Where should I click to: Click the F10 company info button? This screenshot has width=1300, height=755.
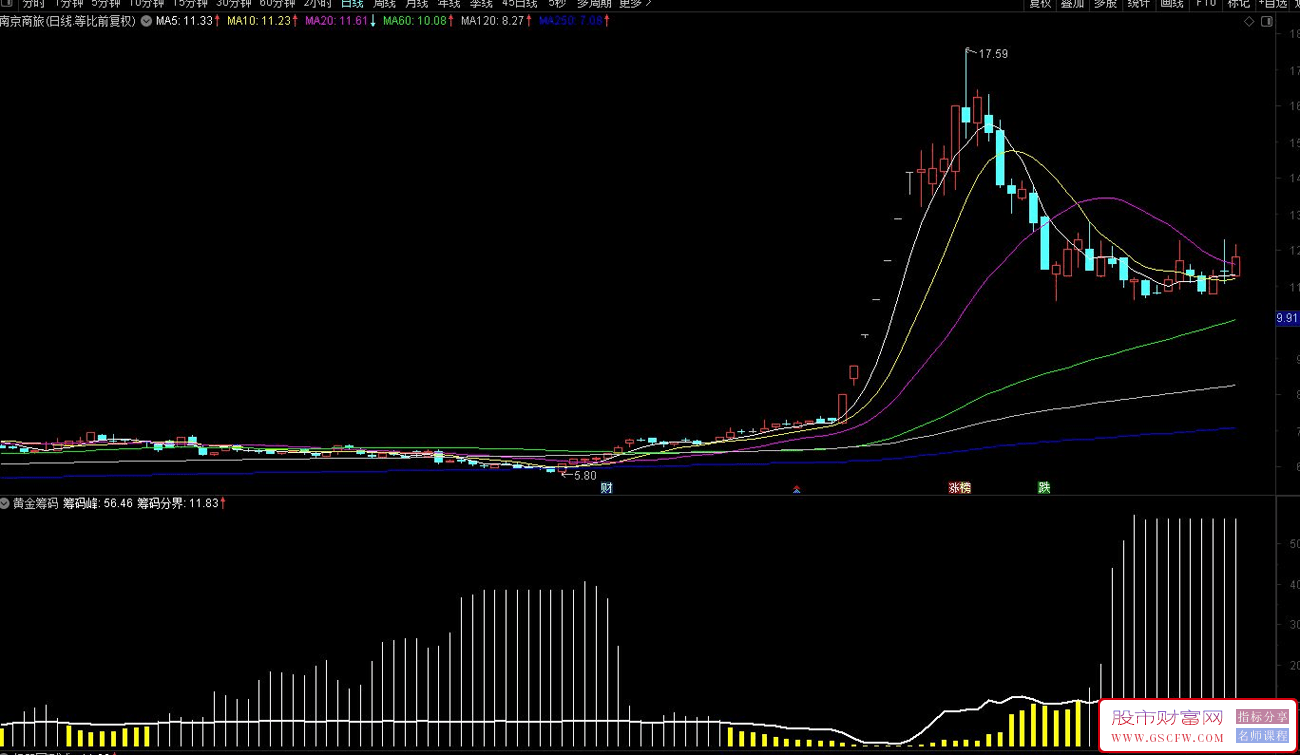[1205, 4]
